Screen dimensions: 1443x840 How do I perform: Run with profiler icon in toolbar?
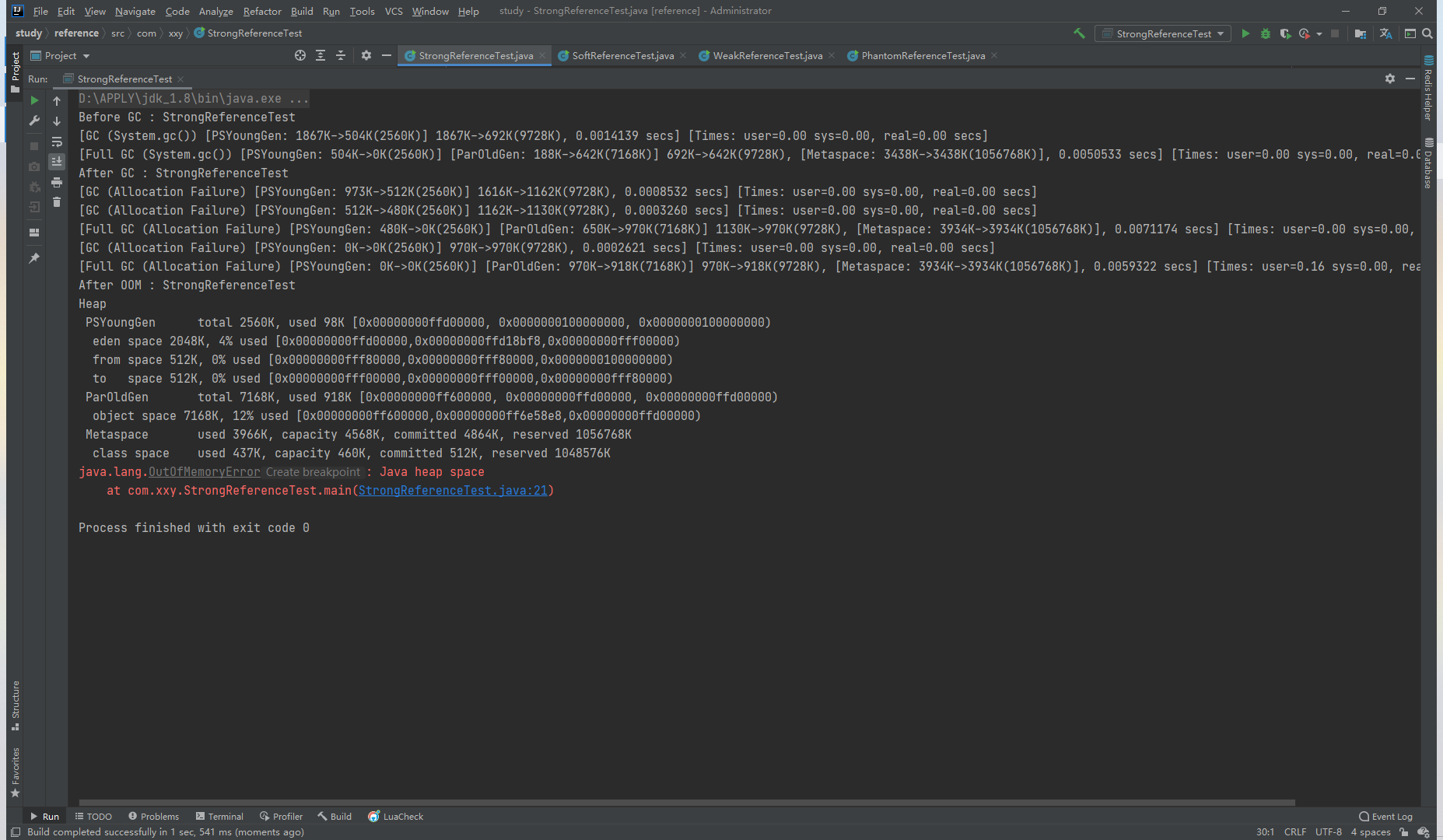tap(1305, 33)
